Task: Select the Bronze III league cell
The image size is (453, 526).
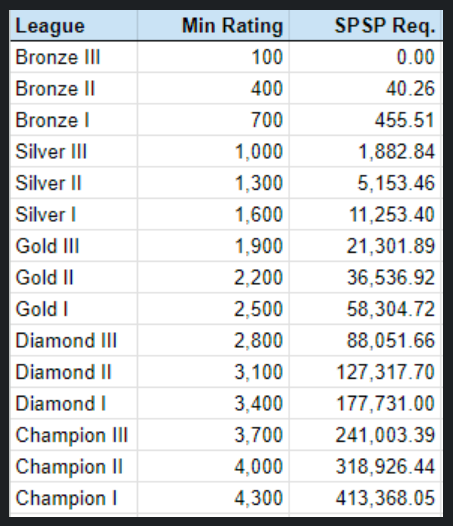Action: point(74,57)
